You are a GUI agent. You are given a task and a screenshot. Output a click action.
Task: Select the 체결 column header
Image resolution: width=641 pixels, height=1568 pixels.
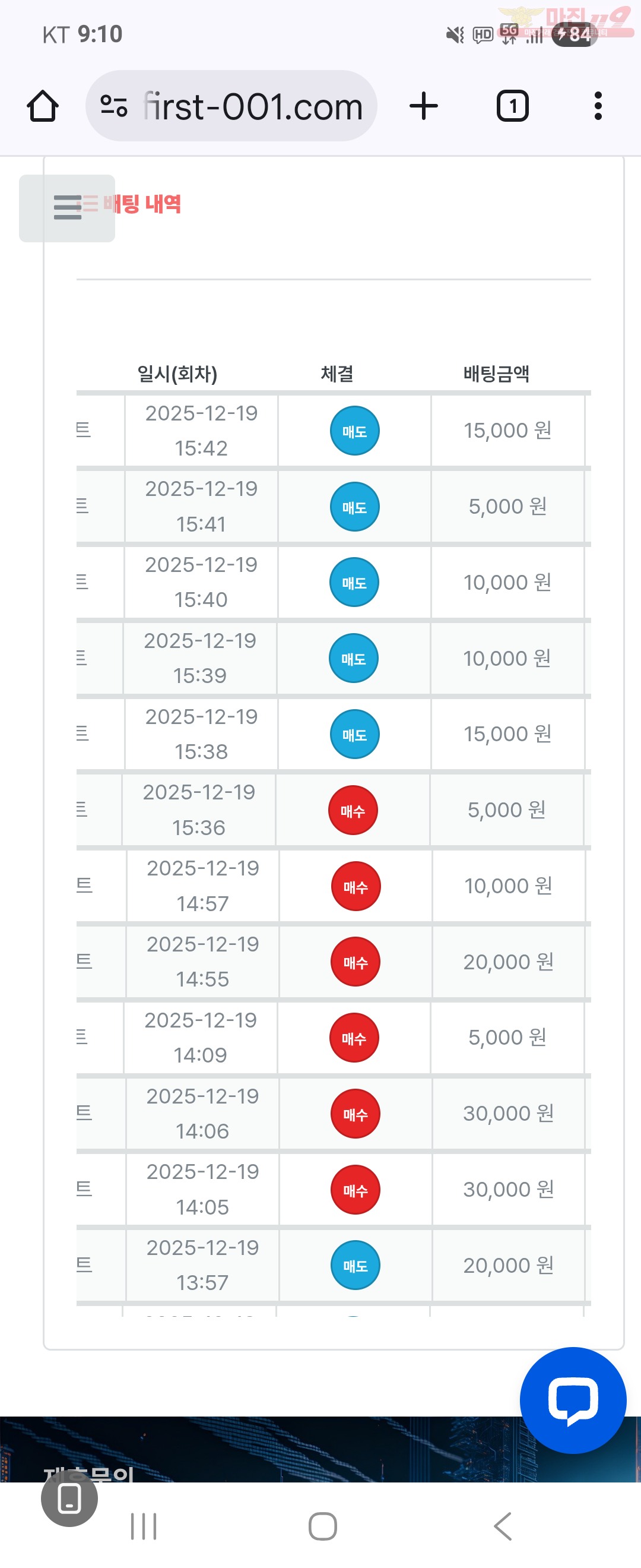click(337, 374)
